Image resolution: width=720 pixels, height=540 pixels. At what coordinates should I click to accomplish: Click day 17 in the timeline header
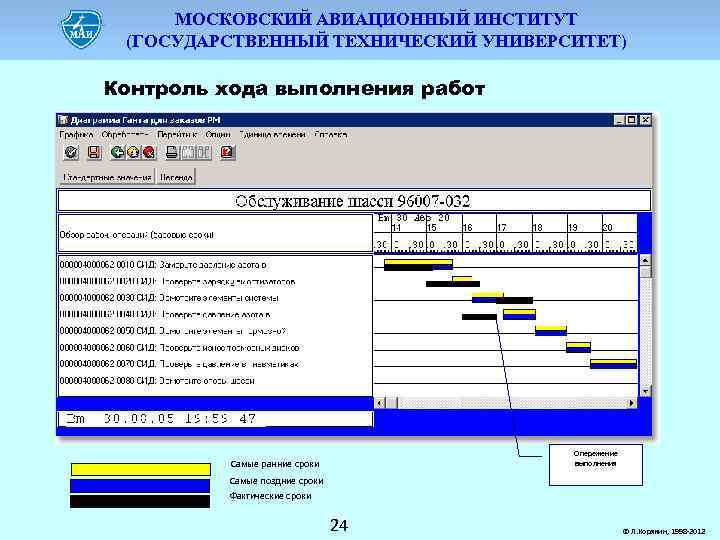coord(502,227)
